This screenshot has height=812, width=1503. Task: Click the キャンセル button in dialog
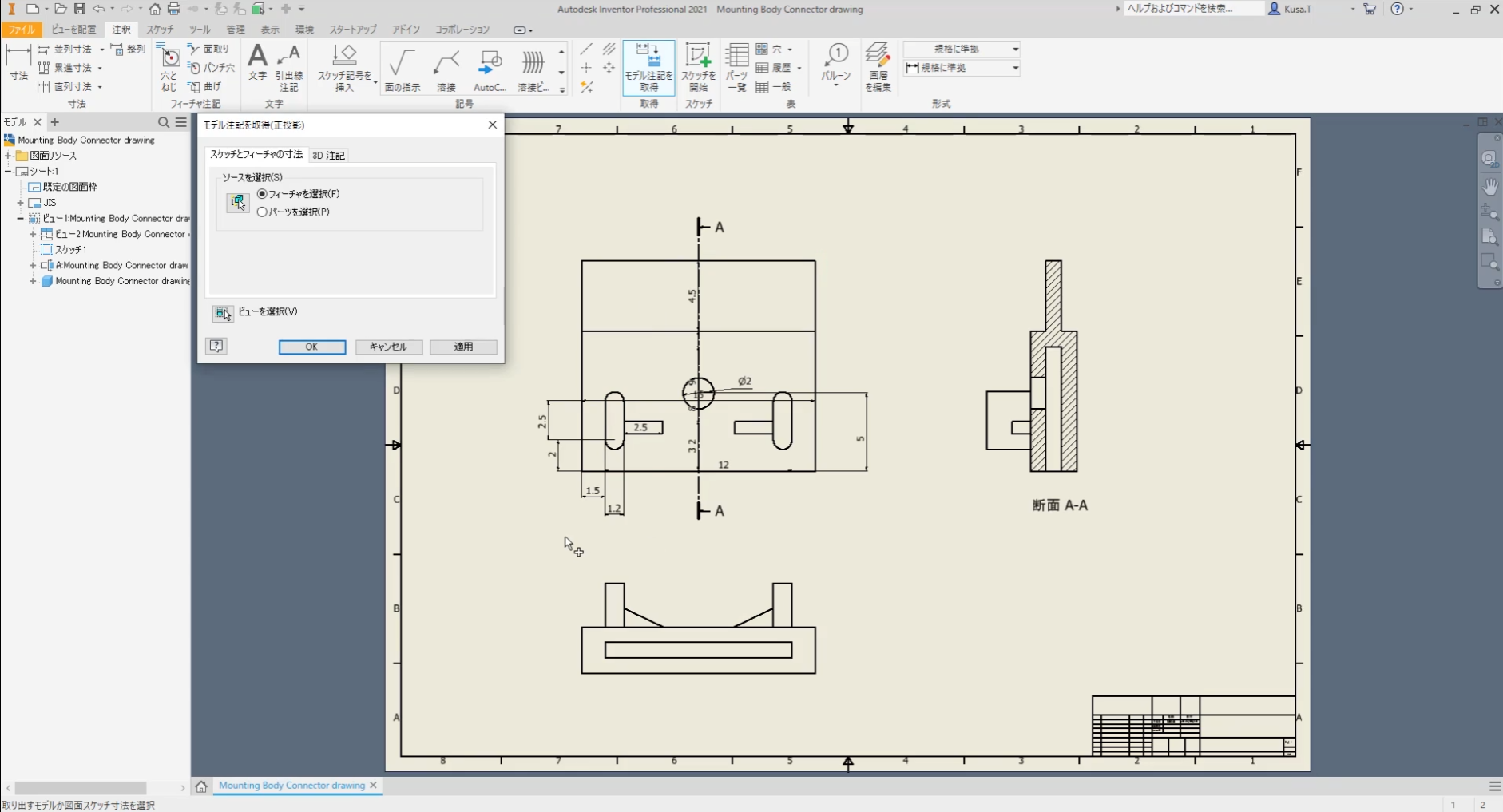point(388,347)
